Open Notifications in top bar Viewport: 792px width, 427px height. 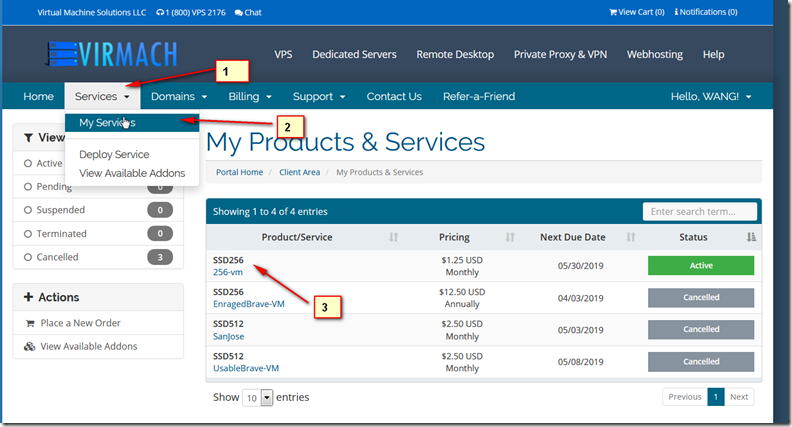coord(706,13)
